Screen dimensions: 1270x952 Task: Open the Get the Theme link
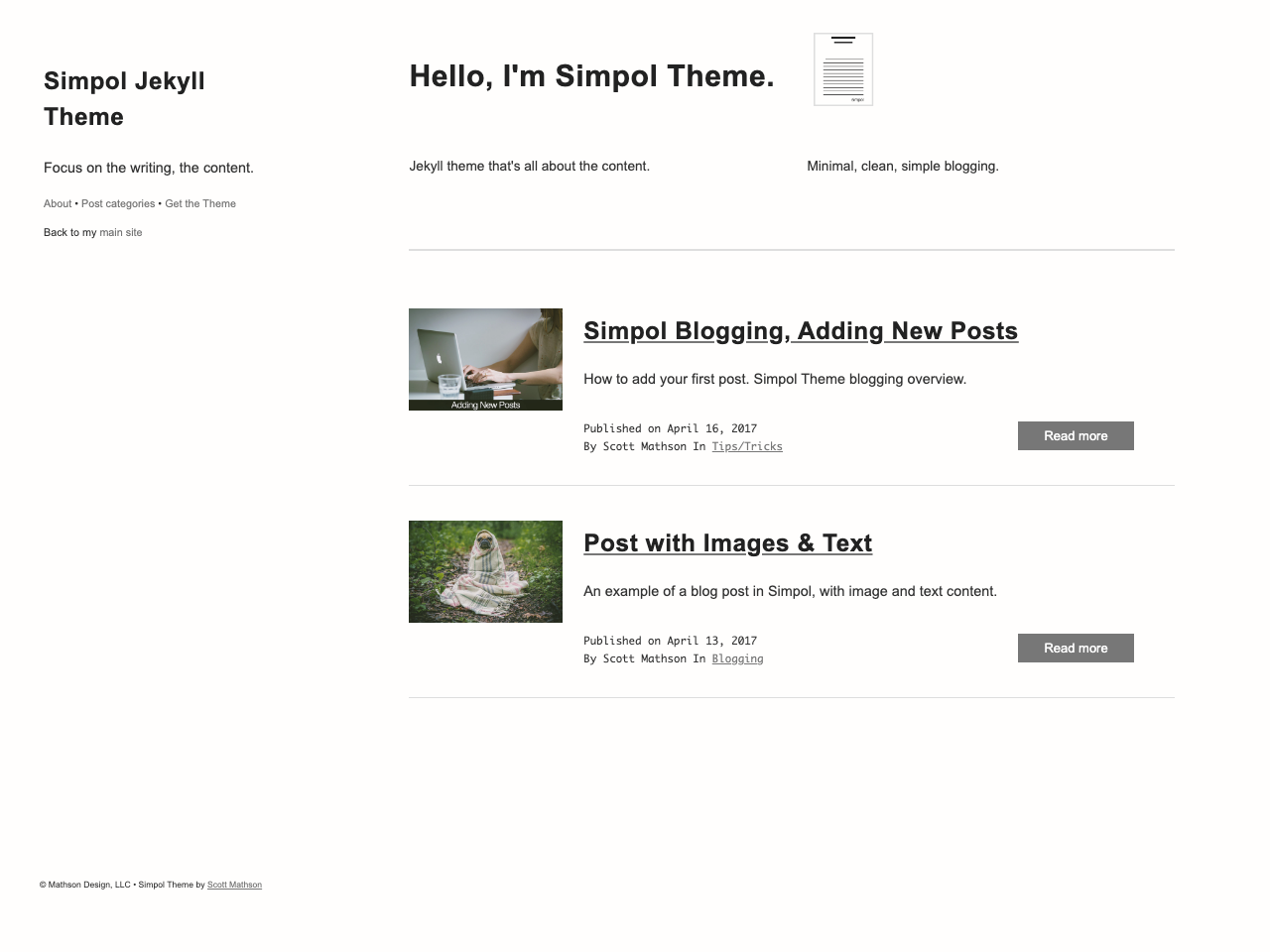point(199,203)
